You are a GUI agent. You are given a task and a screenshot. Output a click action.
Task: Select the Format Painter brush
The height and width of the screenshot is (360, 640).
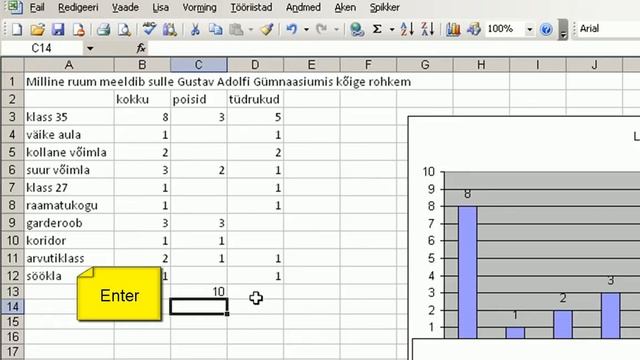[x=267, y=29]
